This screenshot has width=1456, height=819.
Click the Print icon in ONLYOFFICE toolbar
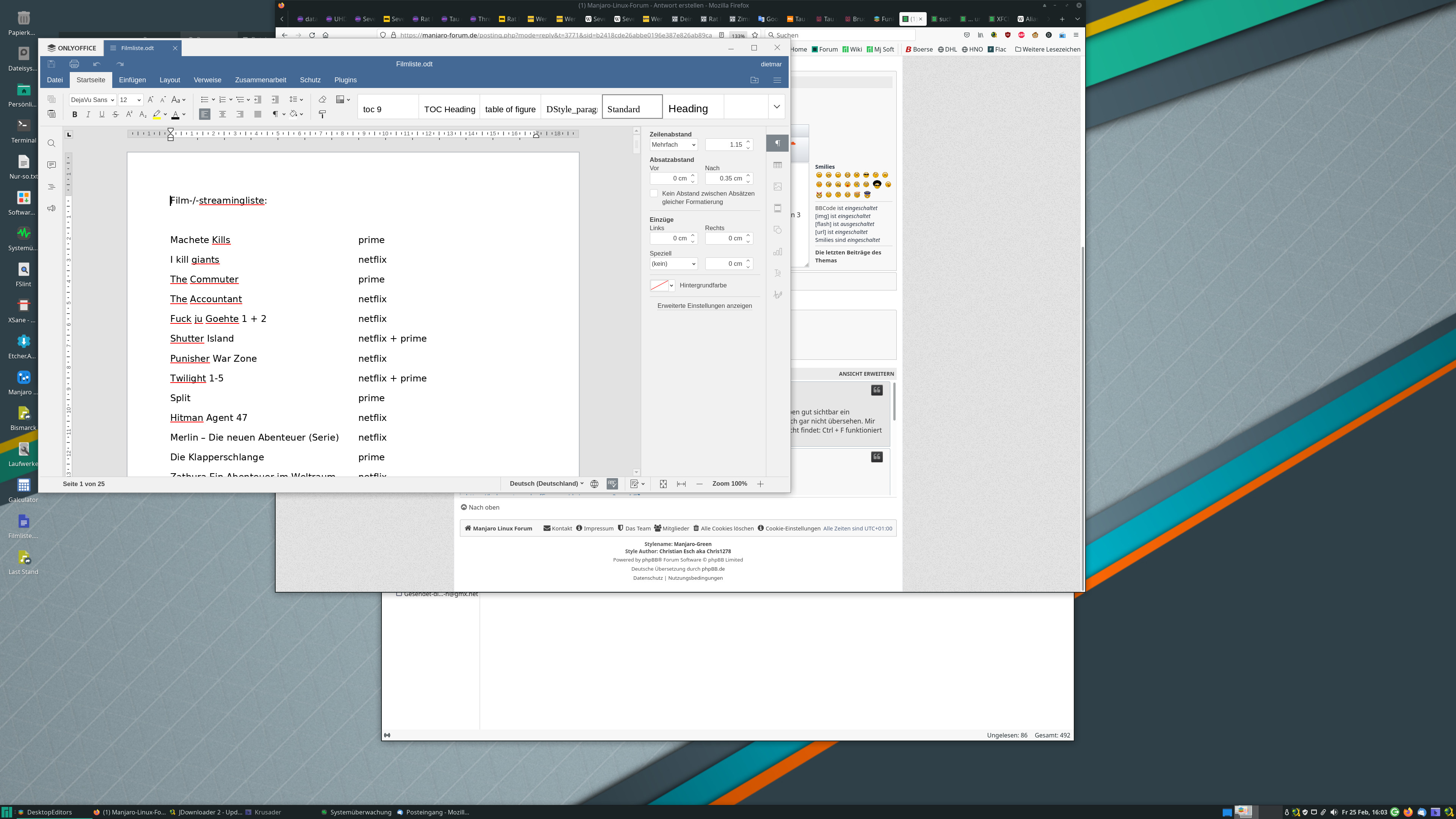pos(74,64)
